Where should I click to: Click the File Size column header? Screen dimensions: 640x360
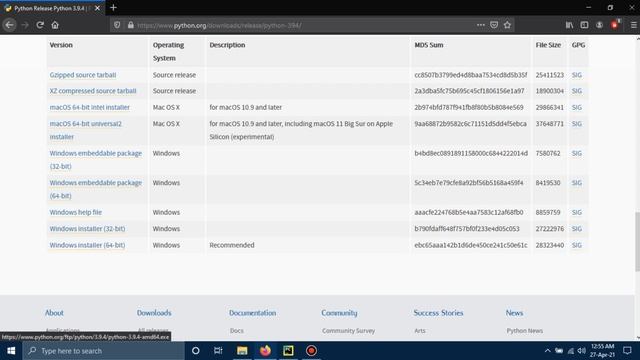548,45
